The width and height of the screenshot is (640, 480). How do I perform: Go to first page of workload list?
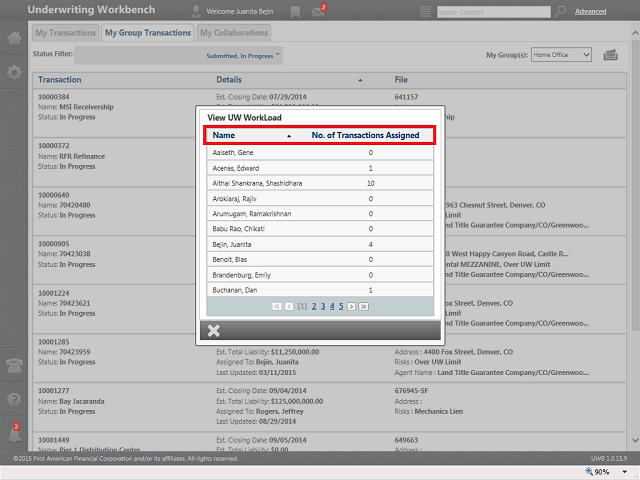[x=277, y=307]
